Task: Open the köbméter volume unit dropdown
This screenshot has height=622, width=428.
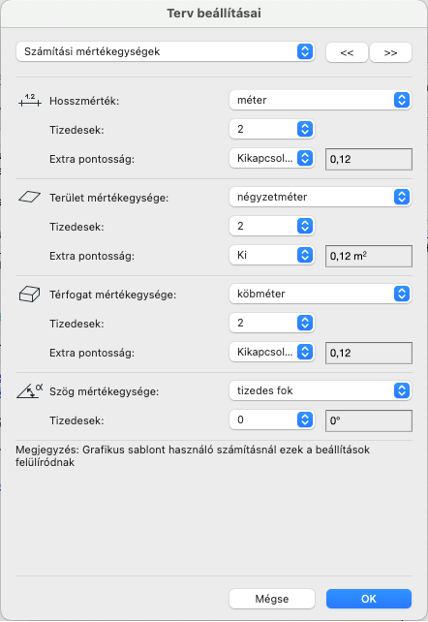Action: click(320, 294)
